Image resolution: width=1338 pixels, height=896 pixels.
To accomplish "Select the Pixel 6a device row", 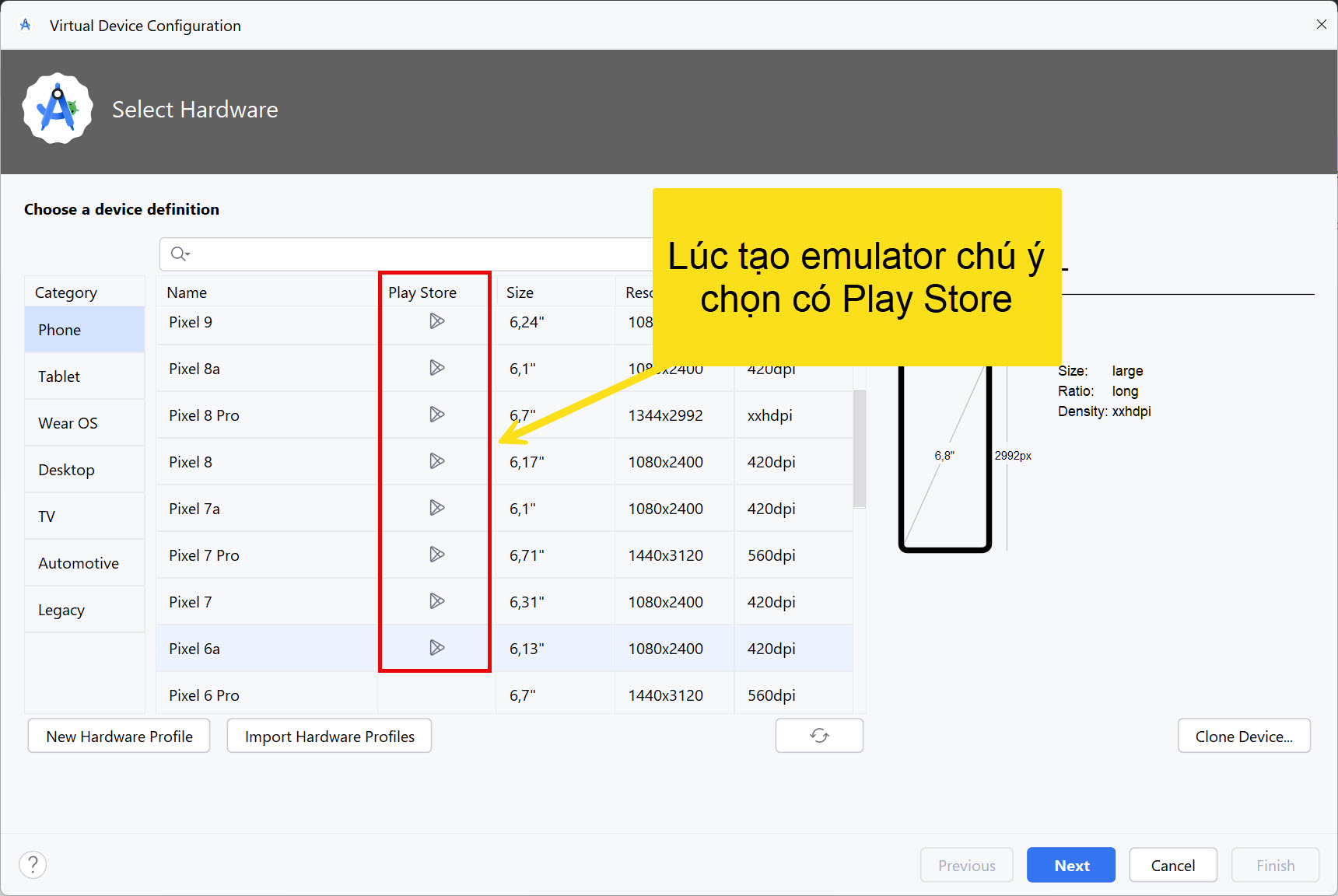I will point(504,649).
